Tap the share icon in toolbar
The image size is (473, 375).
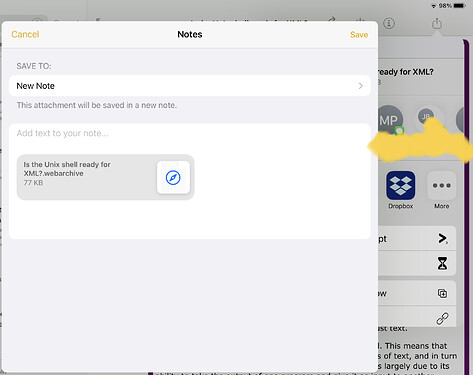(x=437, y=23)
